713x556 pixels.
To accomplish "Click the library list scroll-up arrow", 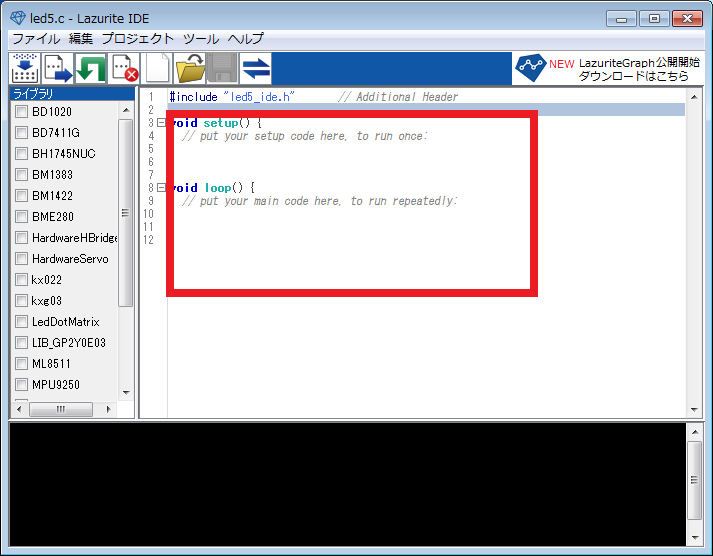I will click(x=126, y=110).
